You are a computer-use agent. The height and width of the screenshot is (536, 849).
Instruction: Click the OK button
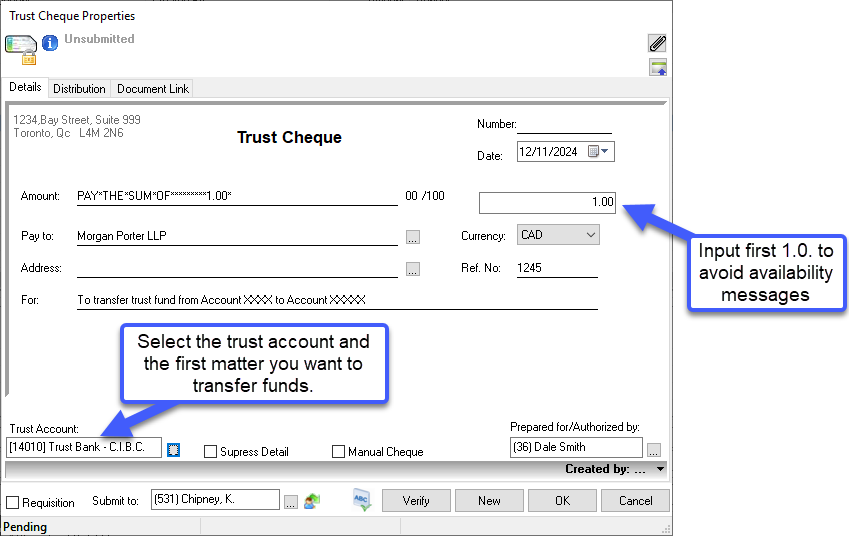click(562, 501)
